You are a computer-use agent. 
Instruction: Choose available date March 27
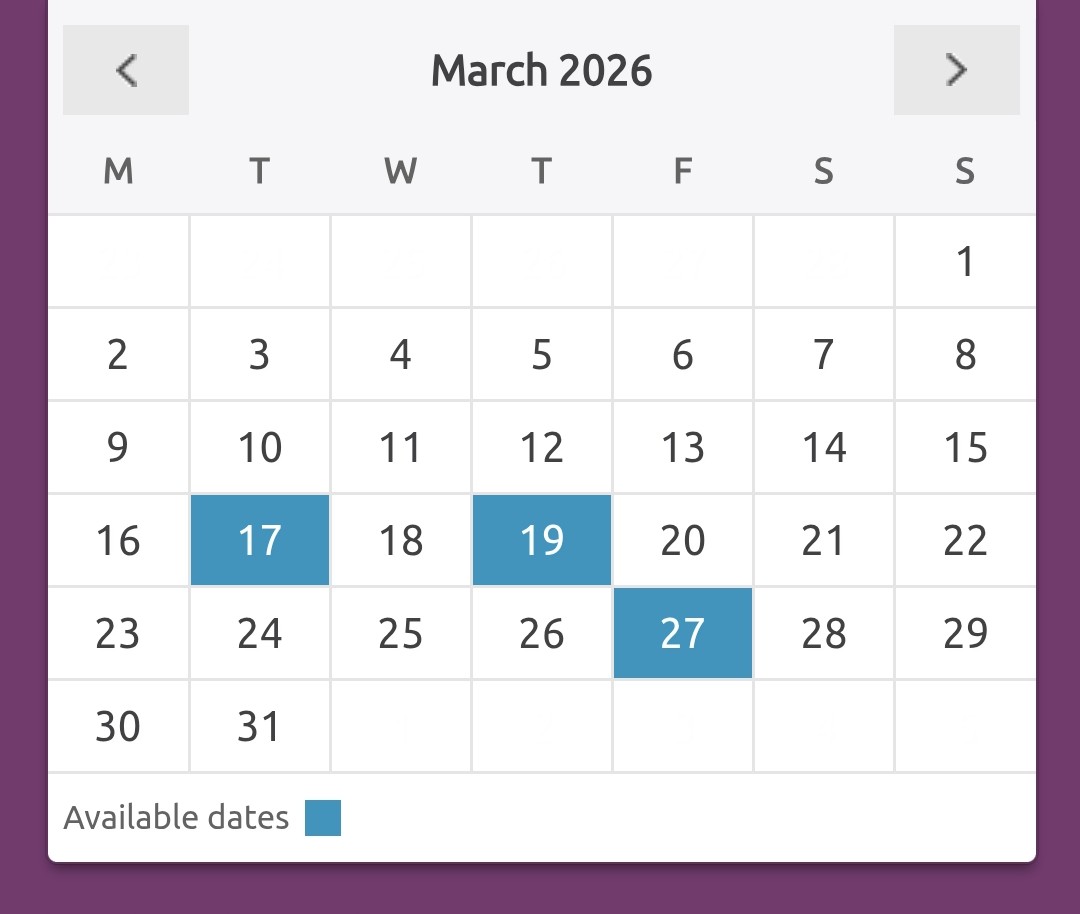pos(683,633)
